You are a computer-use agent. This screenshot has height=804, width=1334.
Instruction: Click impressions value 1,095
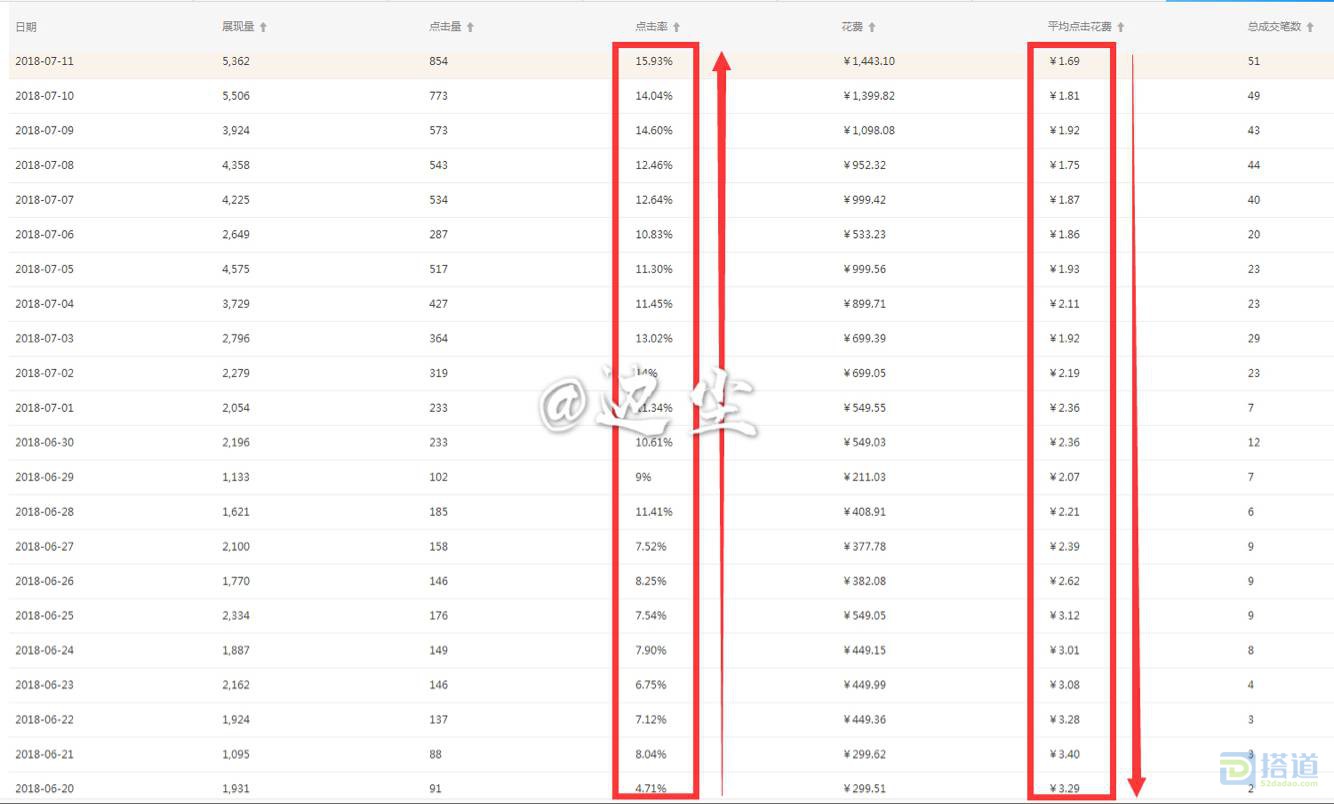click(236, 755)
